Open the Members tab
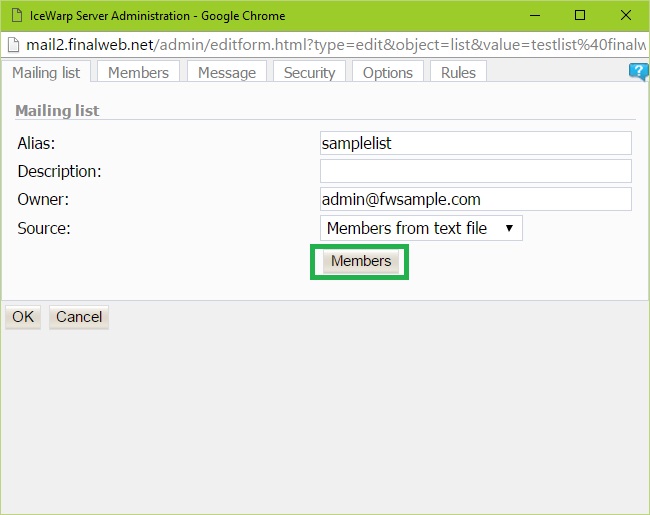This screenshot has width=650, height=515. (x=138, y=72)
